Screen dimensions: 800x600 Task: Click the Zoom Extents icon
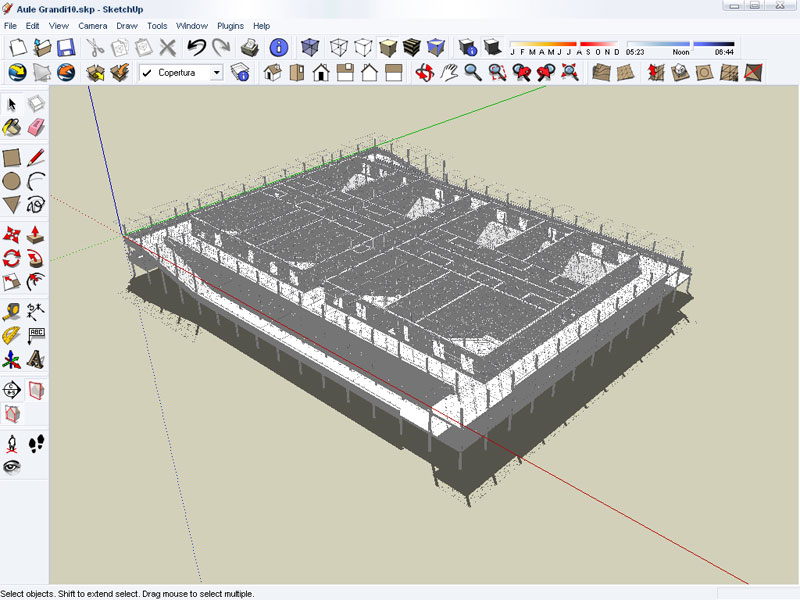569,72
